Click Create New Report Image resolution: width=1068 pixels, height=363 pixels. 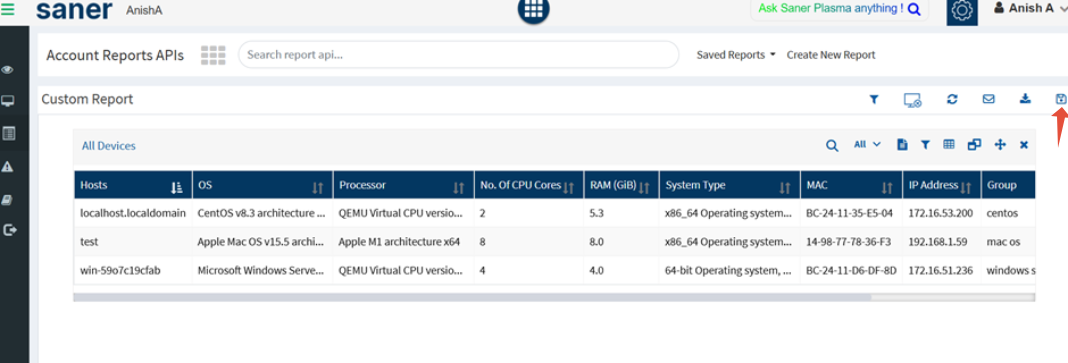point(831,55)
